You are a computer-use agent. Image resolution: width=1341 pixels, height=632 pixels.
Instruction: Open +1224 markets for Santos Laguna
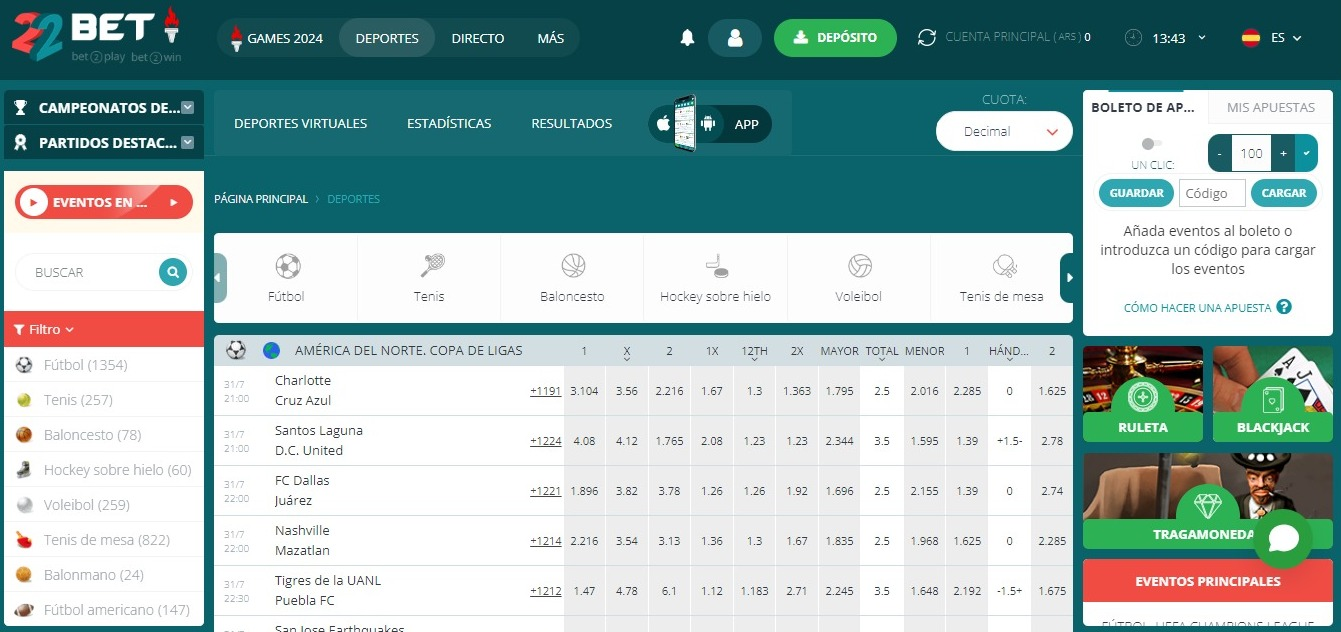pyautogui.click(x=546, y=441)
